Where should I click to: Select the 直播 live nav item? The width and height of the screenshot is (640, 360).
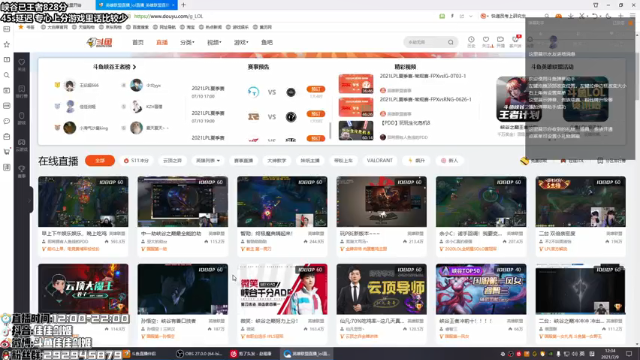tap(162, 42)
